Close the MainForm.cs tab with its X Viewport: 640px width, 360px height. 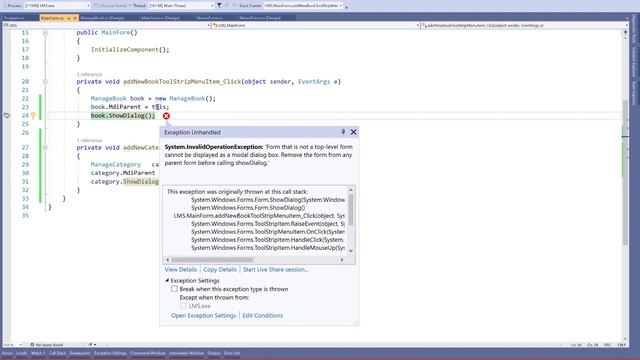point(75,18)
